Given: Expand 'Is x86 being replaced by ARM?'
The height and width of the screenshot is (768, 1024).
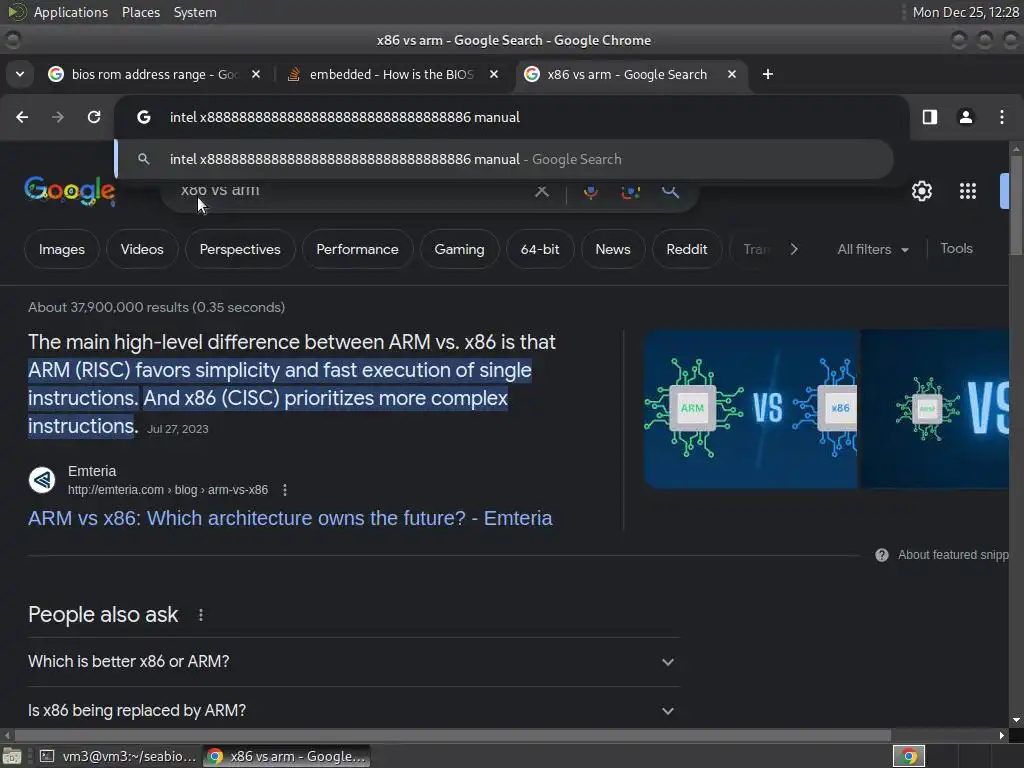Looking at the screenshot, I should (354, 711).
